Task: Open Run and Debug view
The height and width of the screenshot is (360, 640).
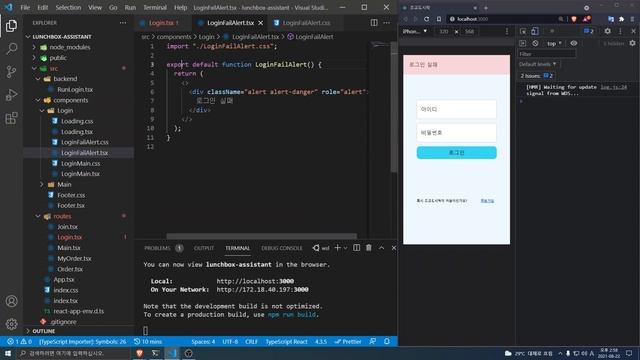Action: 11,95
